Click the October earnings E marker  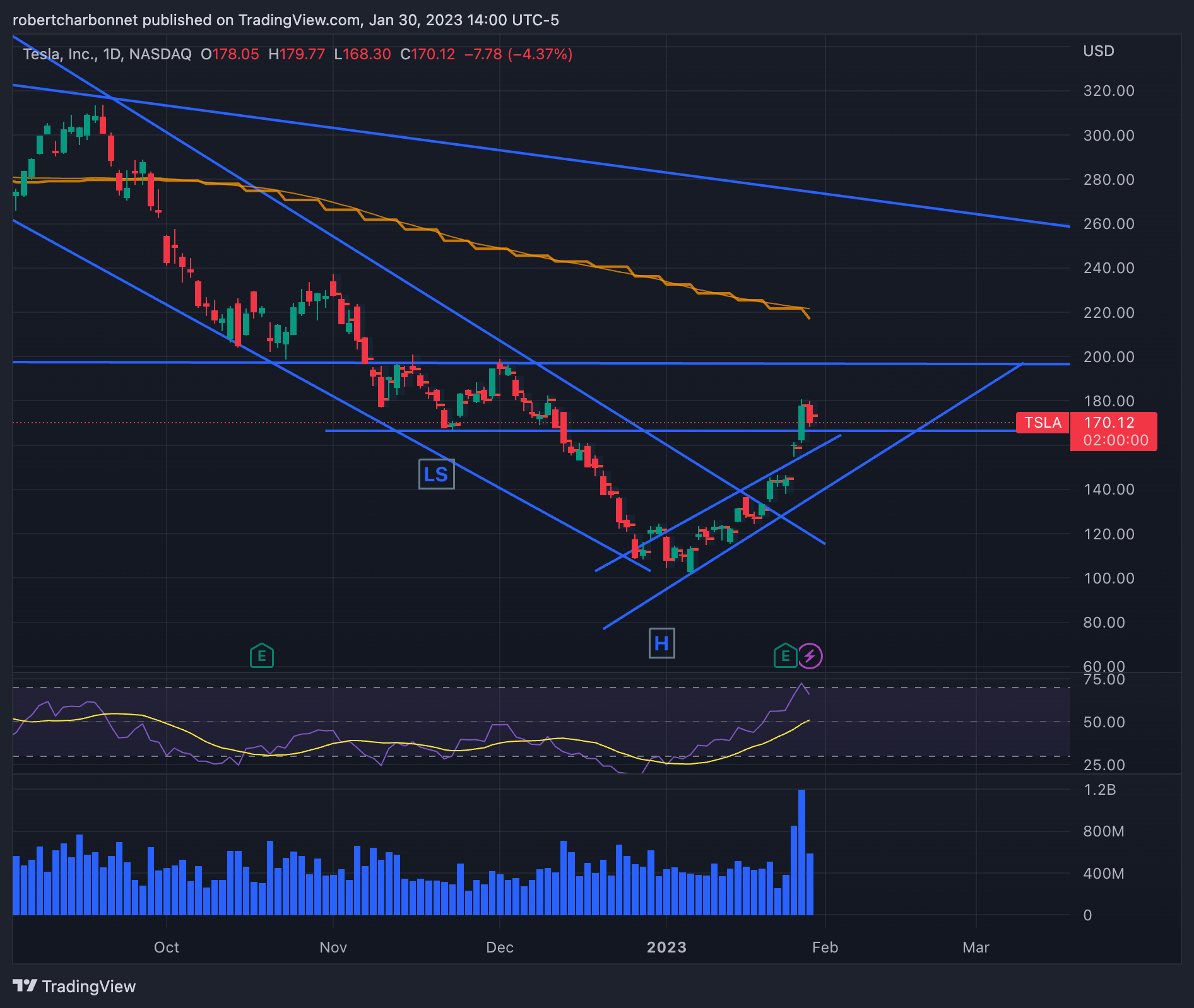tap(261, 656)
